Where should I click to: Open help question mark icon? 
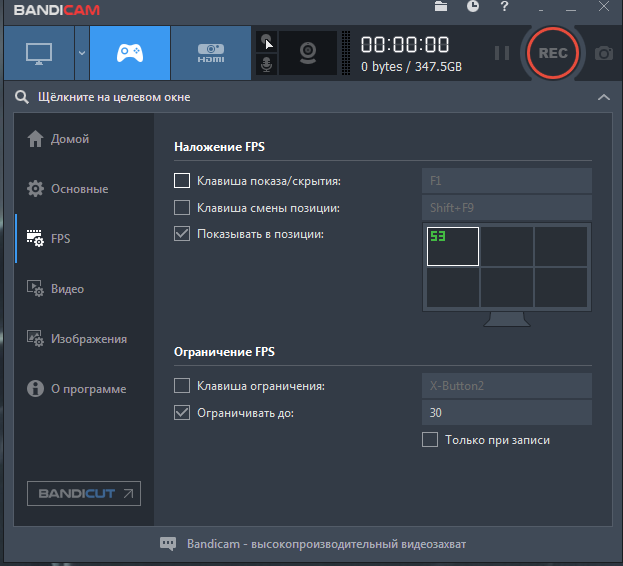(504, 6)
